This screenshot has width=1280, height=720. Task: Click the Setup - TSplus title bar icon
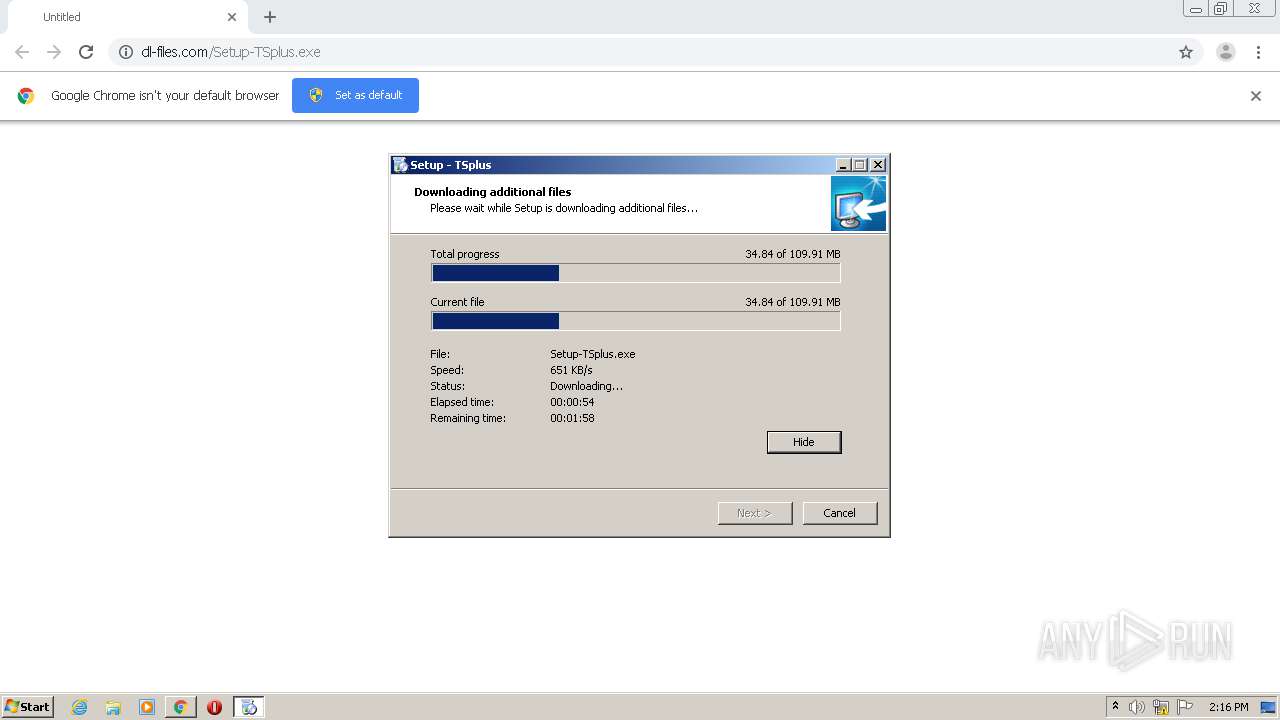tap(400, 165)
